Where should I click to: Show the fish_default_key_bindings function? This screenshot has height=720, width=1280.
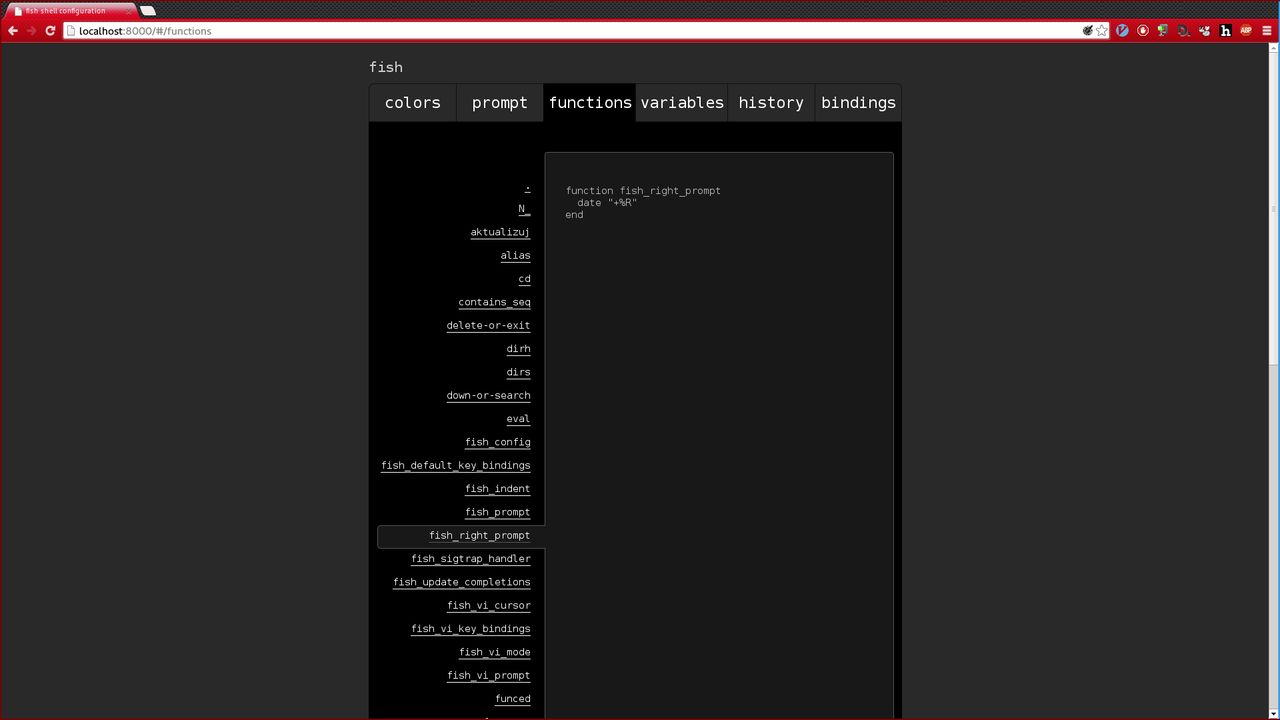pyautogui.click(x=455, y=465)
